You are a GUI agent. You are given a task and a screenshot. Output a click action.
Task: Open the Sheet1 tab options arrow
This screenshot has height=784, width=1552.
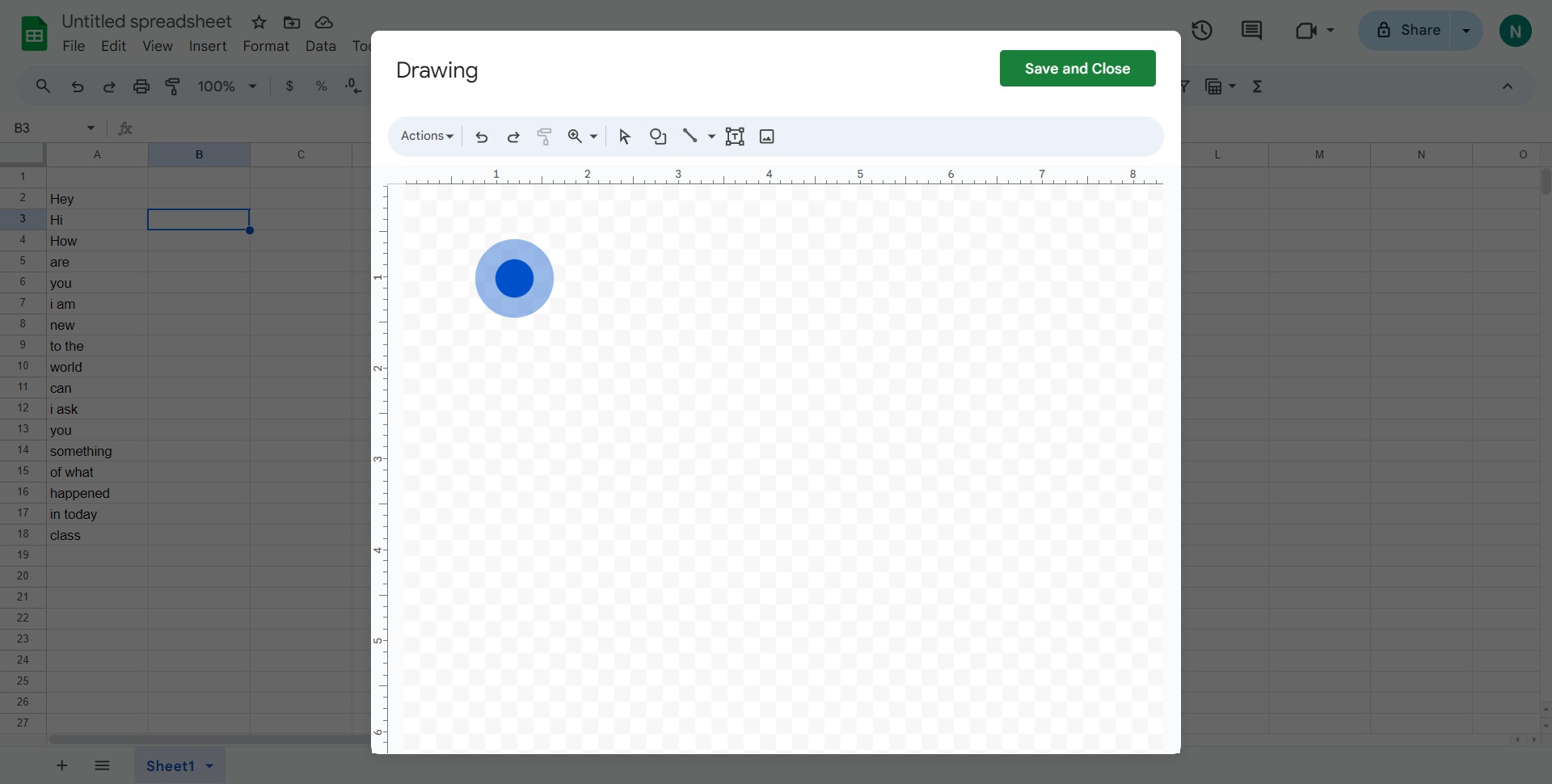(209, 765)
